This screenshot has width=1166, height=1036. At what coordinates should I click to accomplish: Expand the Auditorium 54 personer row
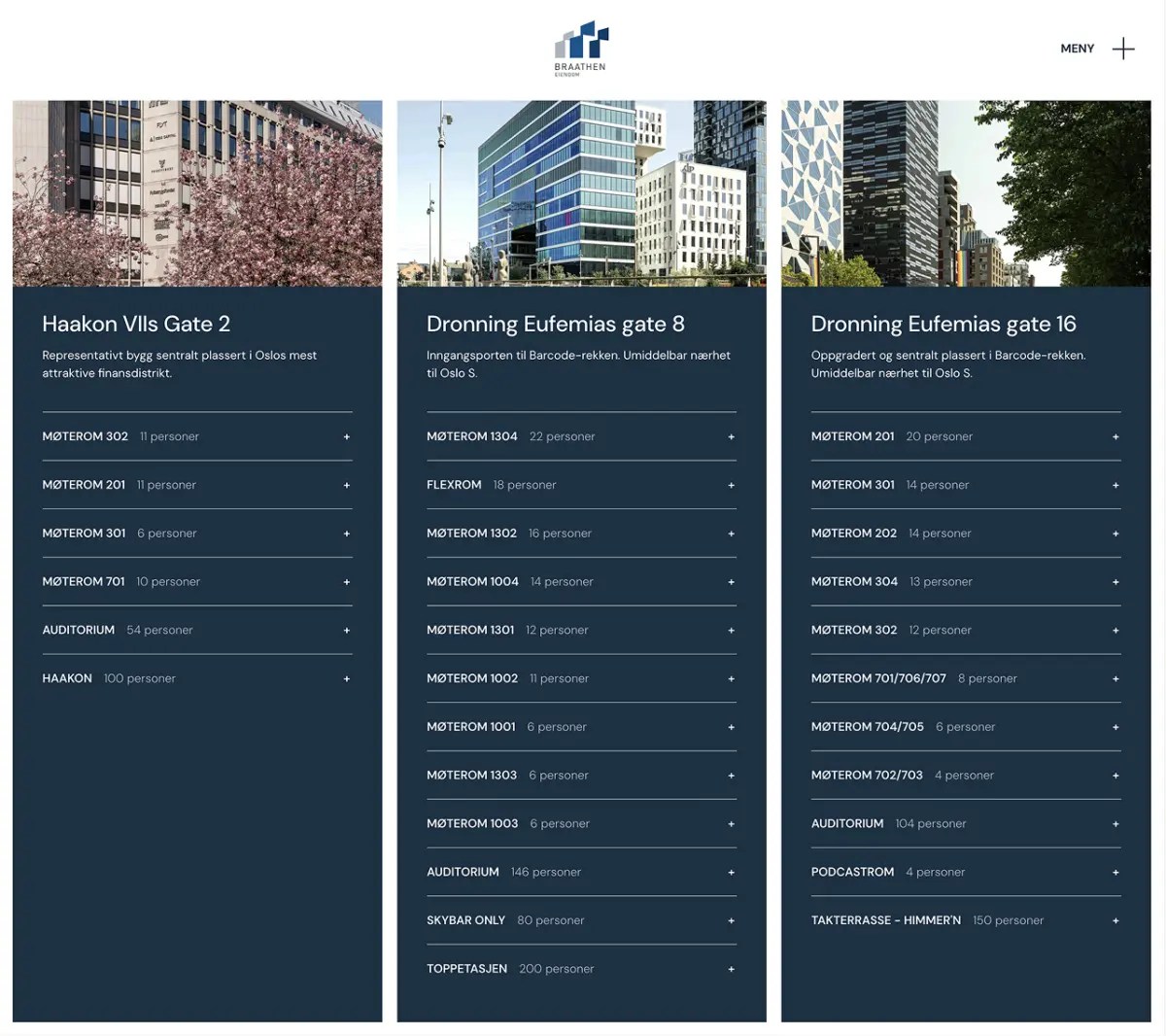coord(197,630)
